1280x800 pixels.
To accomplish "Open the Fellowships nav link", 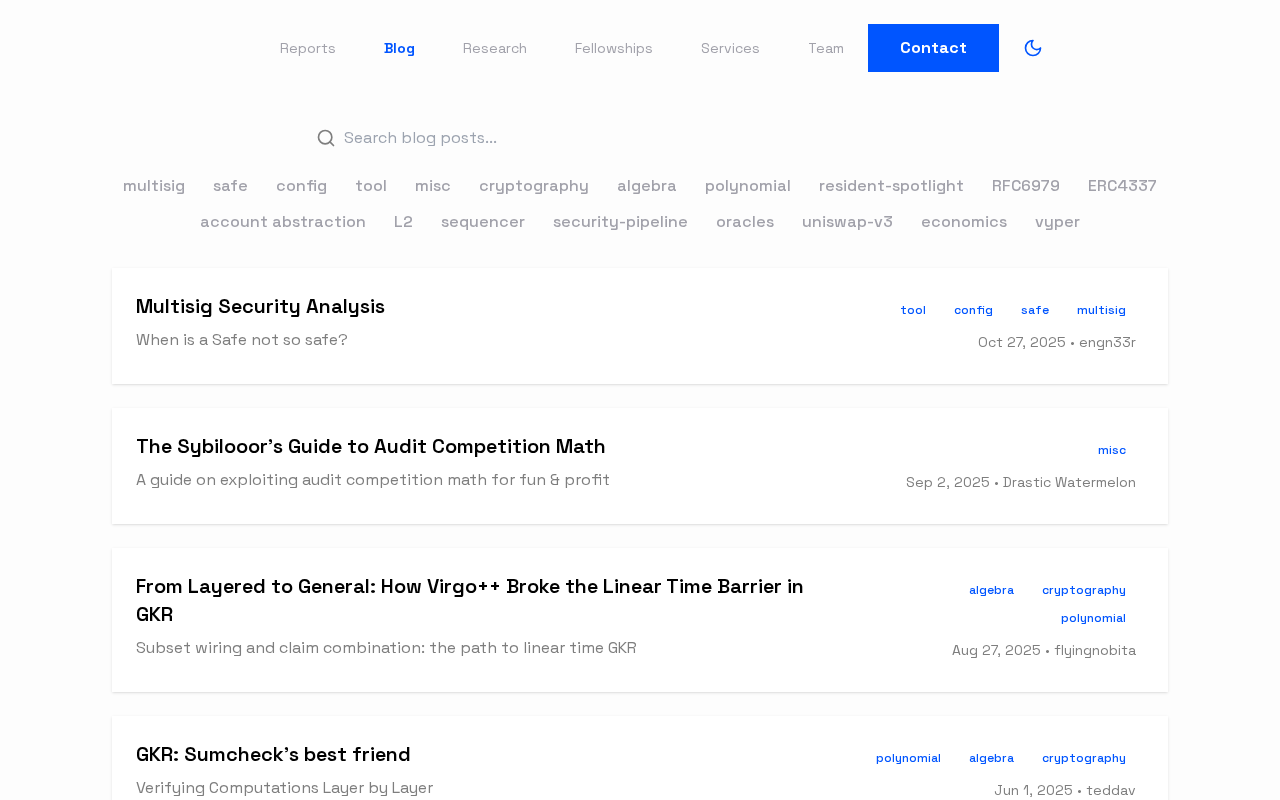I will (x=614, y=48).
